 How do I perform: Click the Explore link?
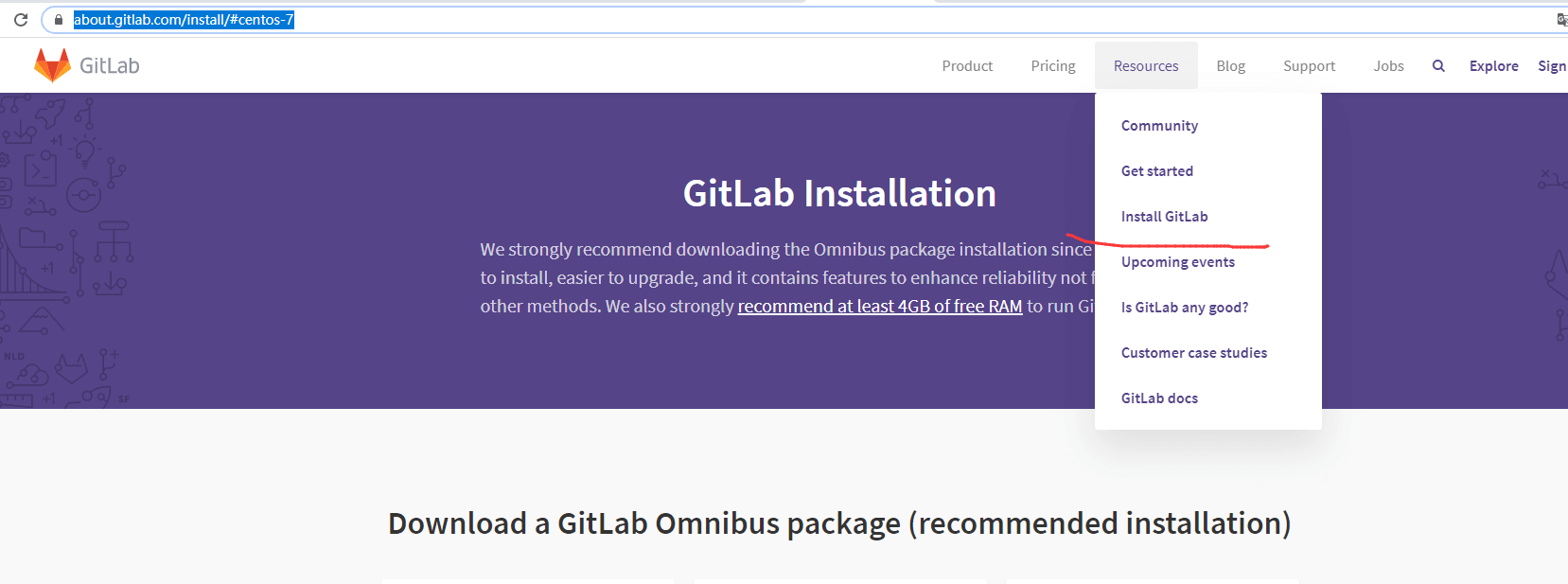1493,66
